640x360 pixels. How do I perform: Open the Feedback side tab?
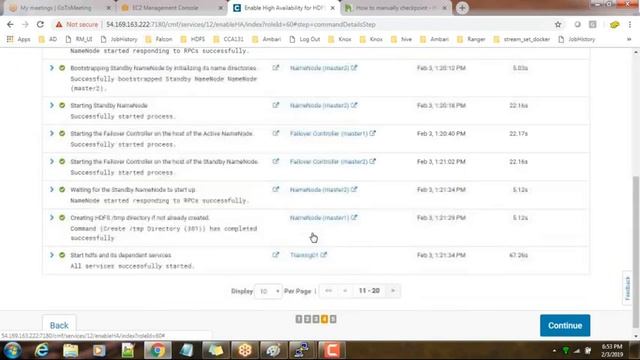[x=627, y=288]
